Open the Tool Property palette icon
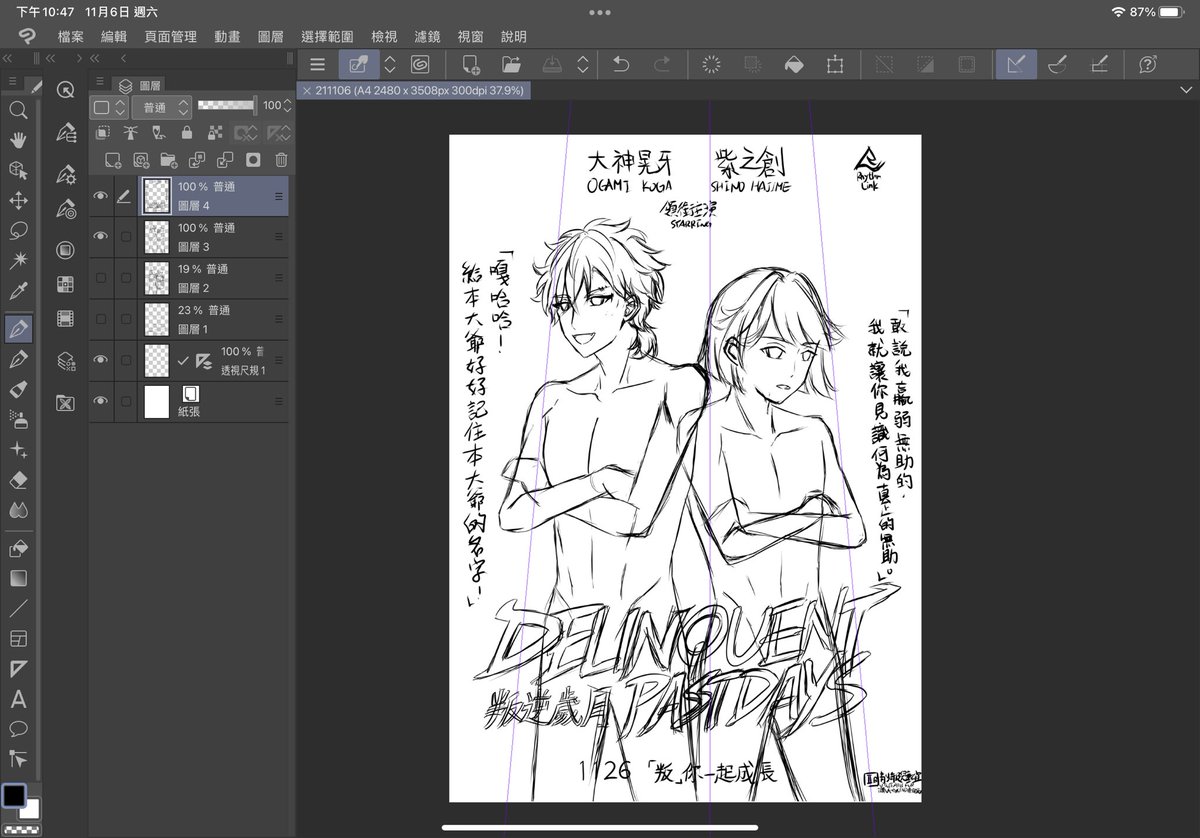 (x=65, y=174)
